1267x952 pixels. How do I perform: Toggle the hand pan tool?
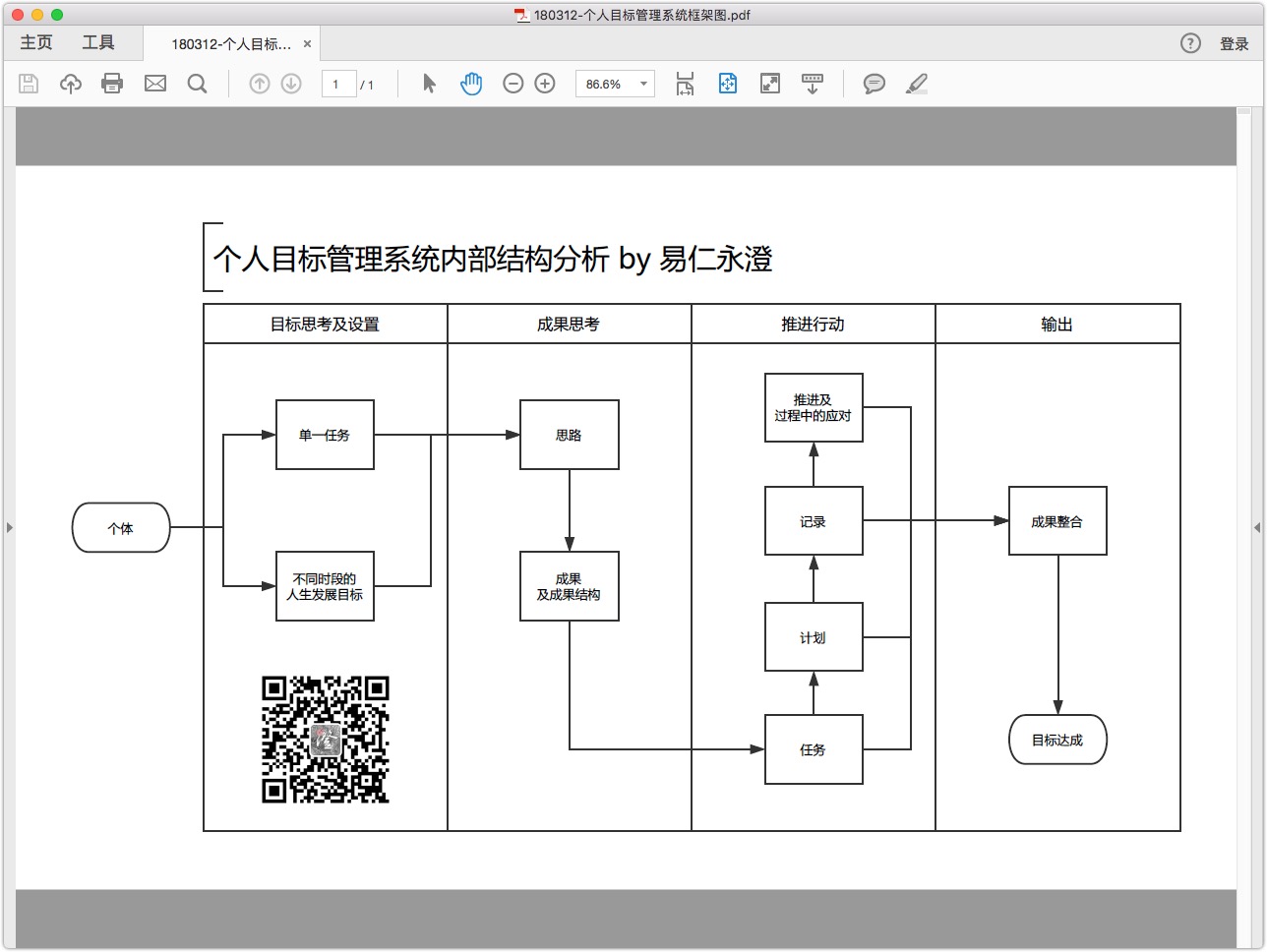[471, 84]
